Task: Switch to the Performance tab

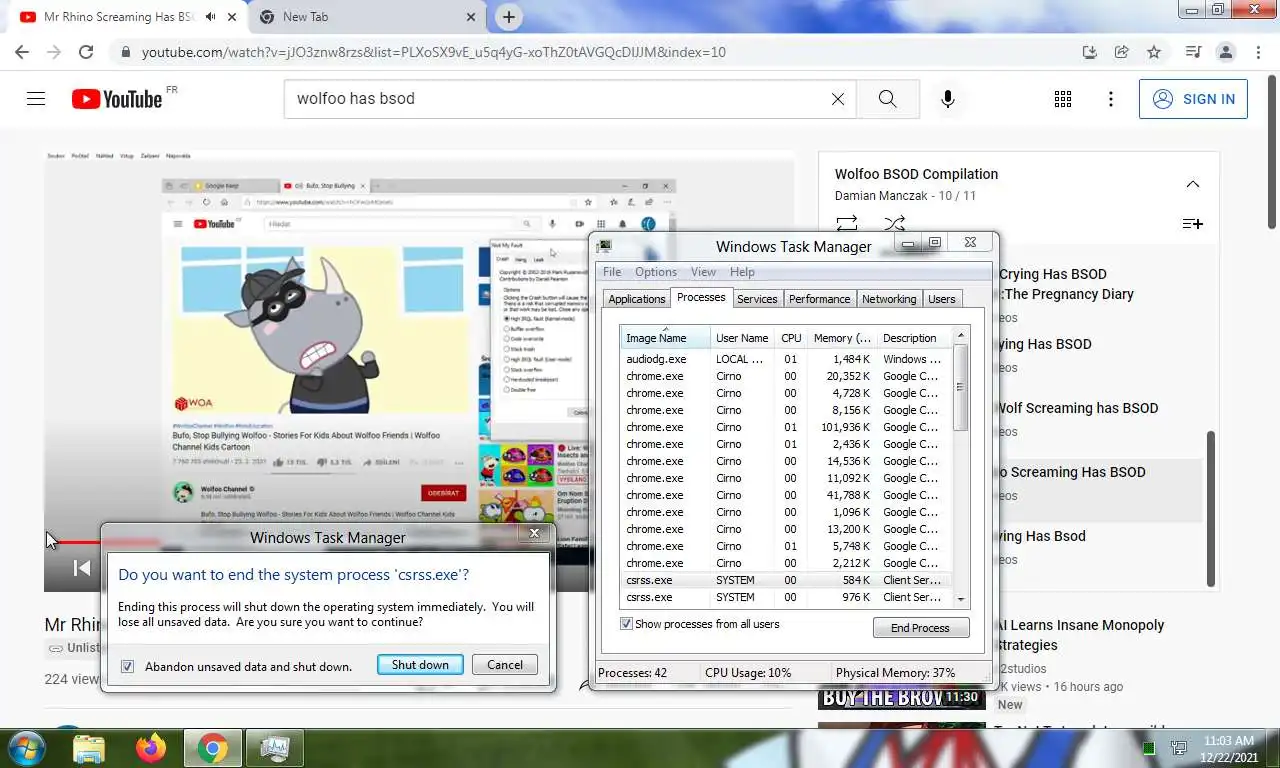Action: 820,299
